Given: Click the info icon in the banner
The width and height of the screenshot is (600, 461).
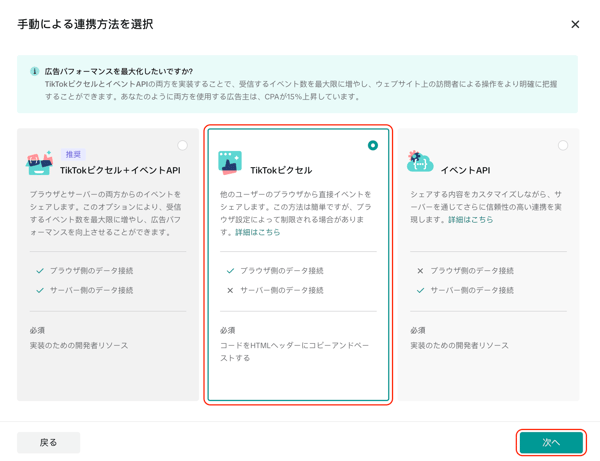Looking at the screenshot, I should coord(34,72).
